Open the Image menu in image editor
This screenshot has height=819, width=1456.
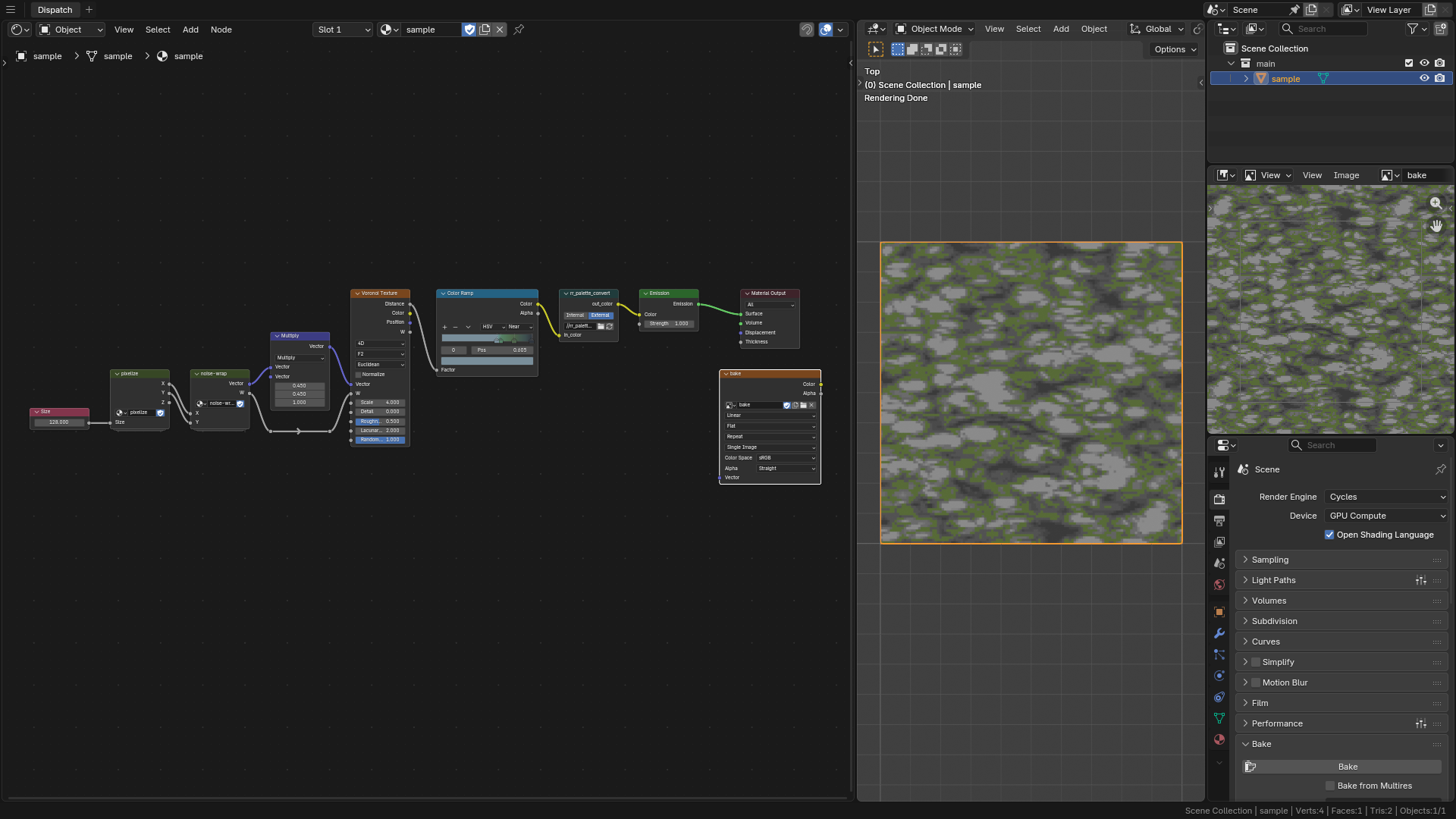click(1346, 175)
